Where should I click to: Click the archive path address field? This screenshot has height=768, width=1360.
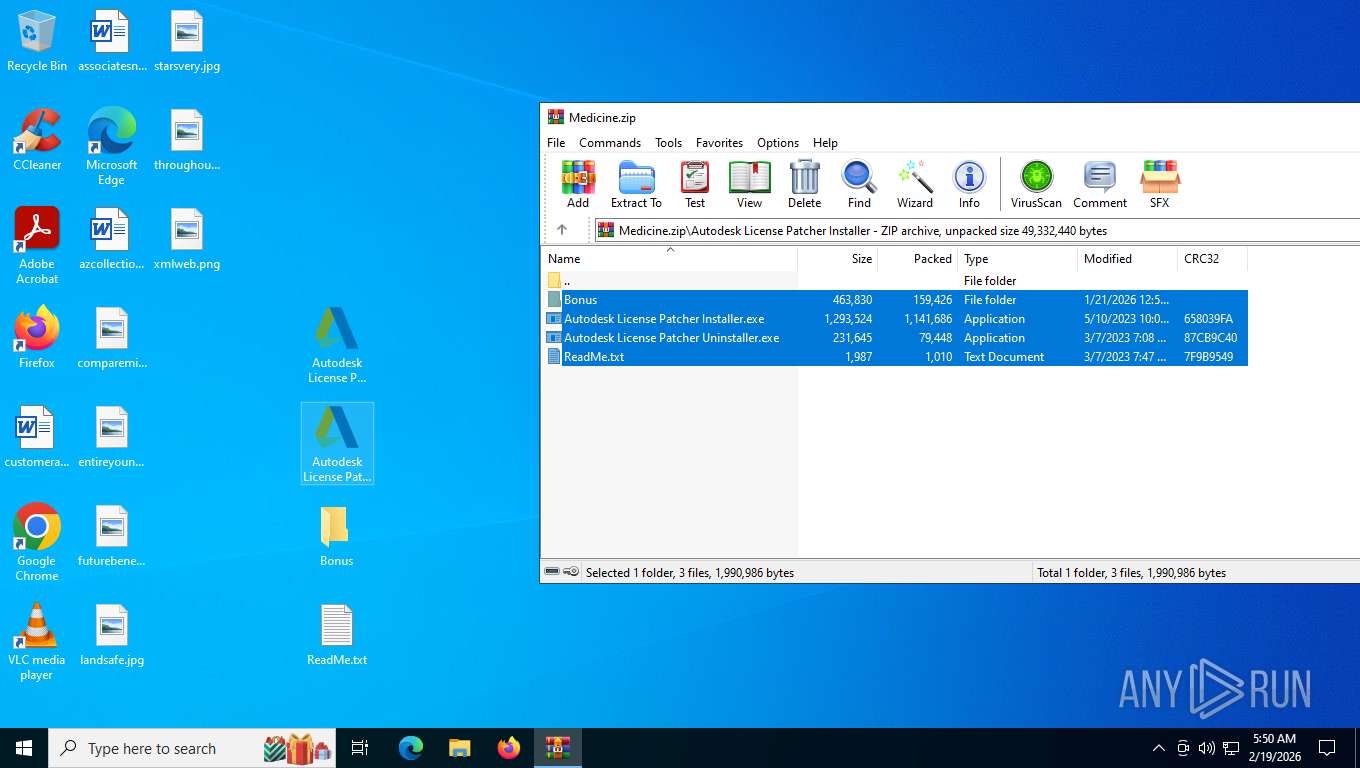(977, 230)
